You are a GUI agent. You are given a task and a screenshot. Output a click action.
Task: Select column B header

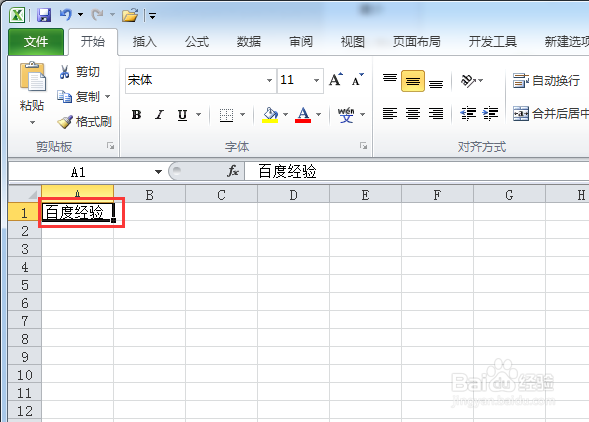[x=150, y=195]
